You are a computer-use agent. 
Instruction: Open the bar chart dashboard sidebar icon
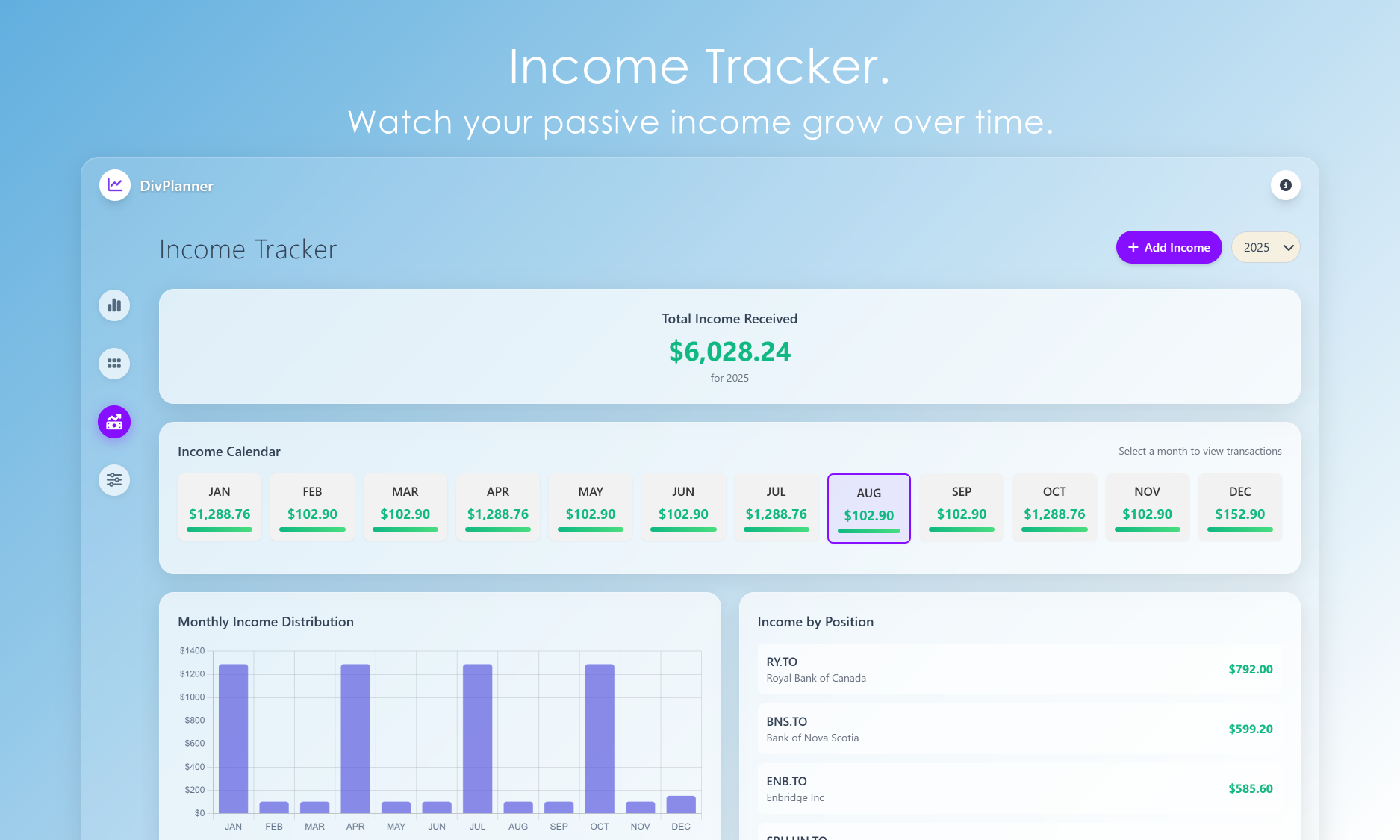tap(114, 305)
